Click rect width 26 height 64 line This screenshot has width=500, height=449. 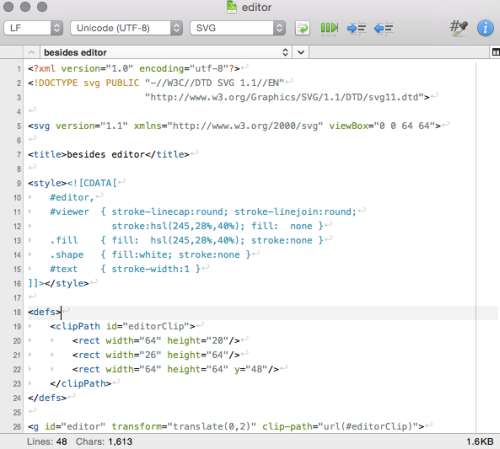pyautogui.click(x=156, y=355)
